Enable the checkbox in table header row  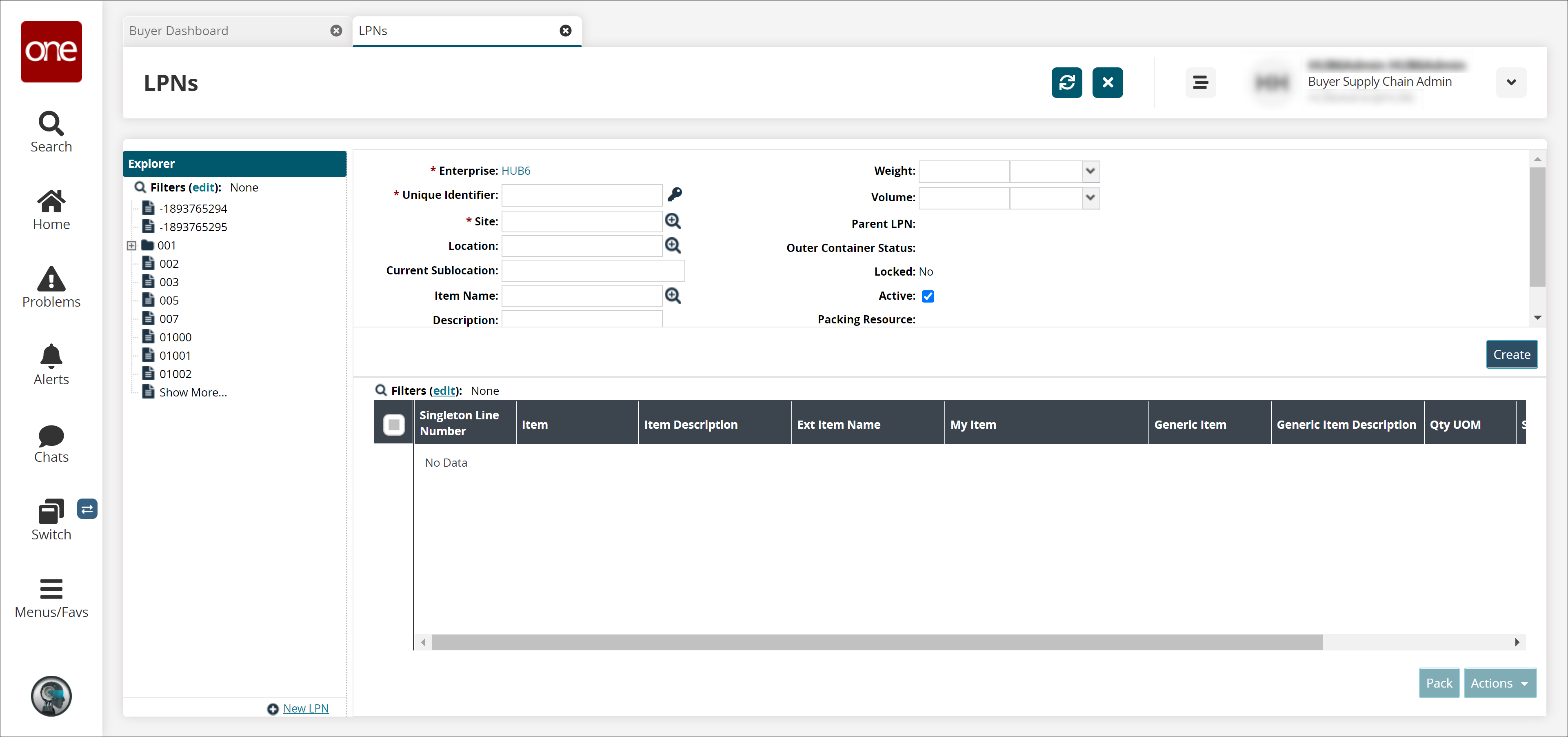tap(393, 424)
